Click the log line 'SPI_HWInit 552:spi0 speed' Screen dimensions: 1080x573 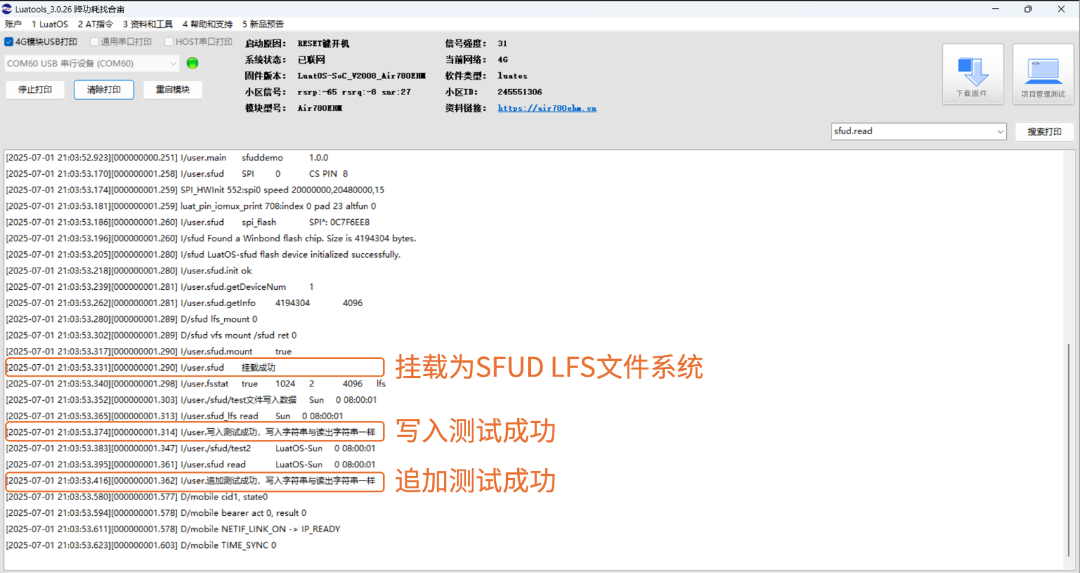click(x=195, y=190)
